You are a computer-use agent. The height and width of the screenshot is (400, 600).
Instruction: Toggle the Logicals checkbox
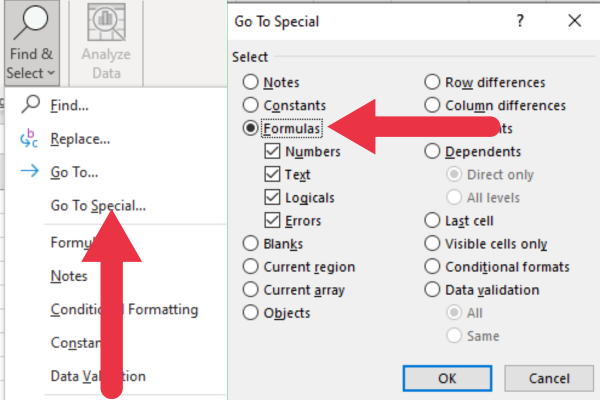pos(272,197)
